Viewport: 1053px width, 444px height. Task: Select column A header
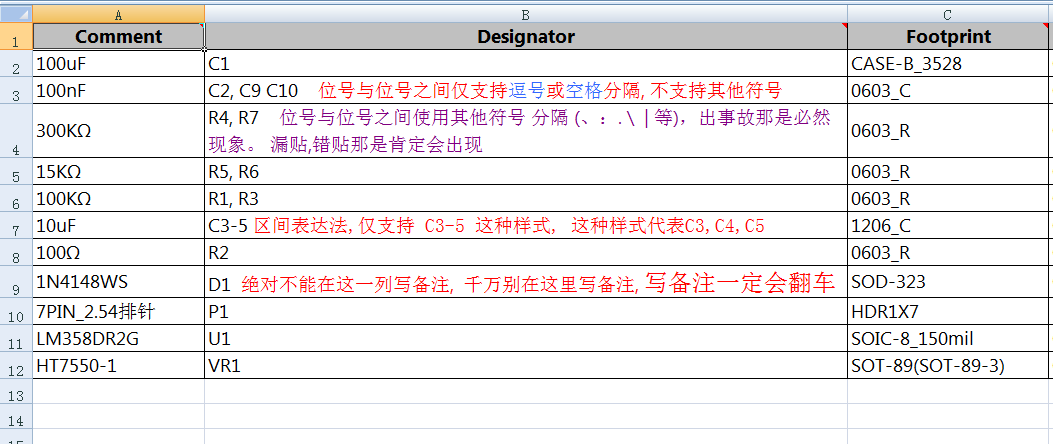118,14
